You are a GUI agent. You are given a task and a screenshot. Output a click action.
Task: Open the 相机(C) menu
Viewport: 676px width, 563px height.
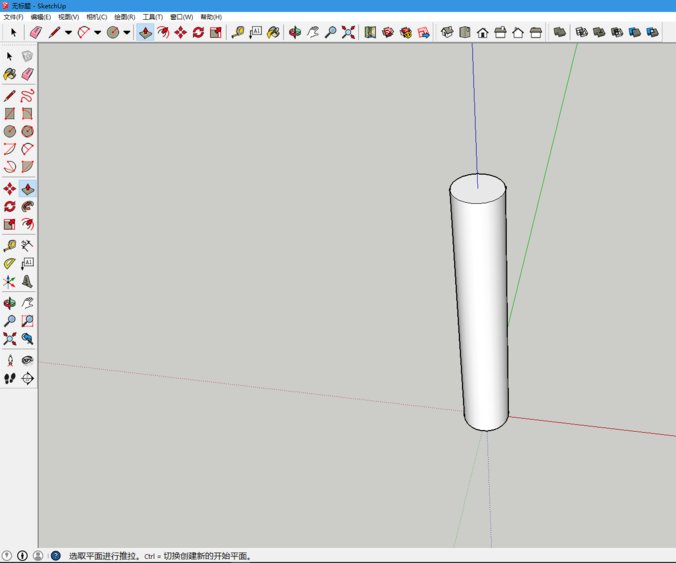click(x=97, y=17)
